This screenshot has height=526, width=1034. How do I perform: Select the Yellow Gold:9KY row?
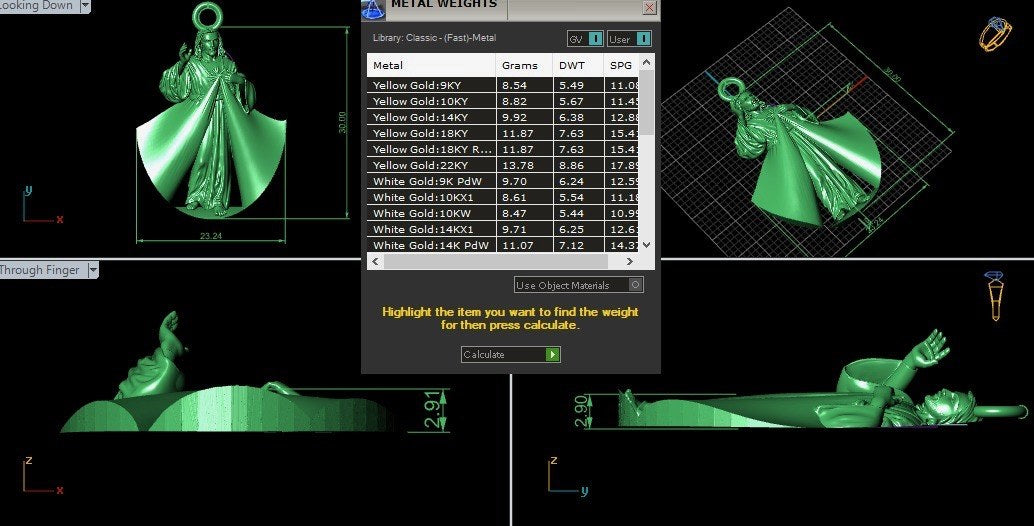coord(502,85)
